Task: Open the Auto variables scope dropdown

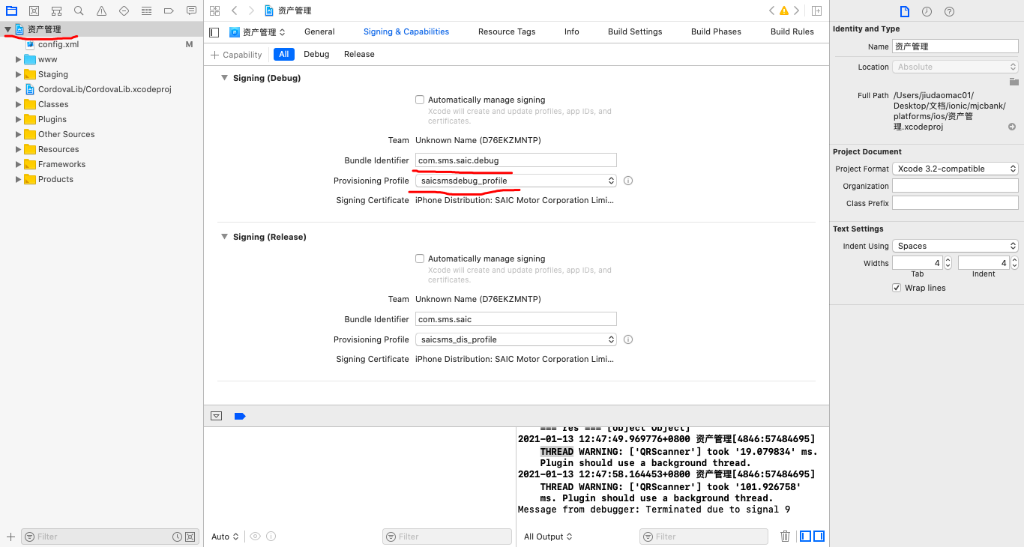Action: click(225, 537)
